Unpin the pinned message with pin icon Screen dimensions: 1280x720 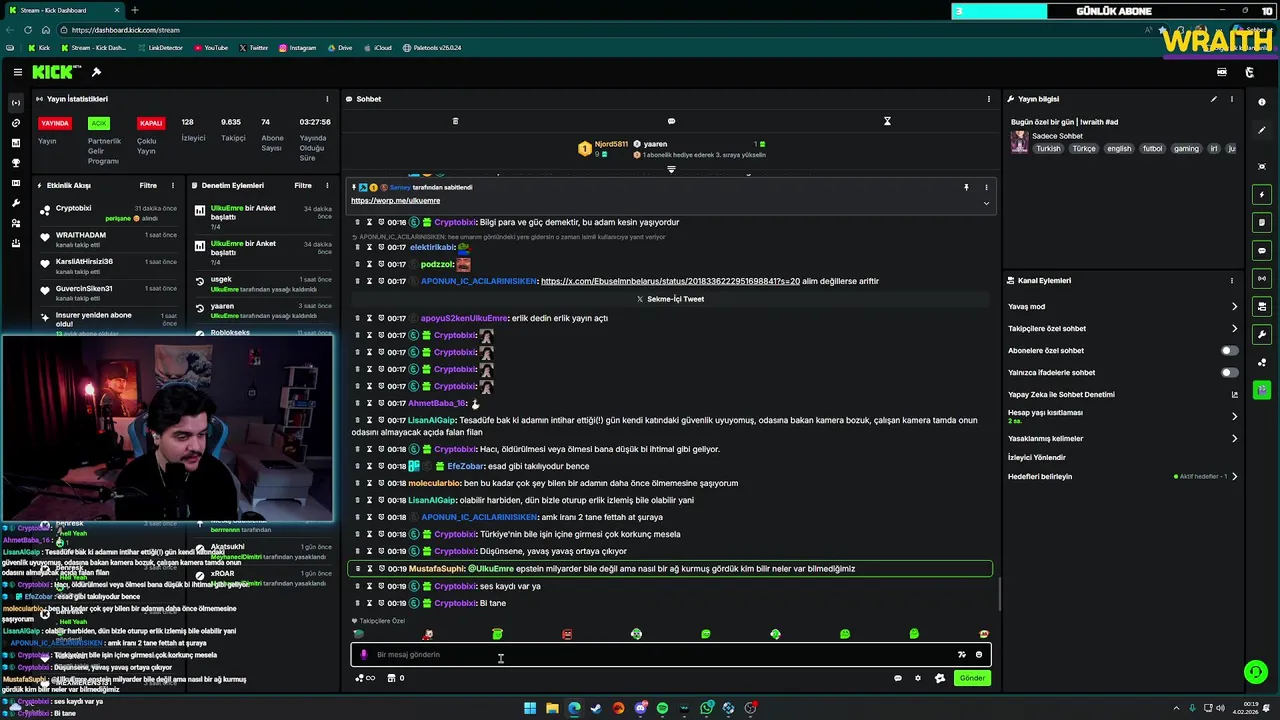(966, 187)
